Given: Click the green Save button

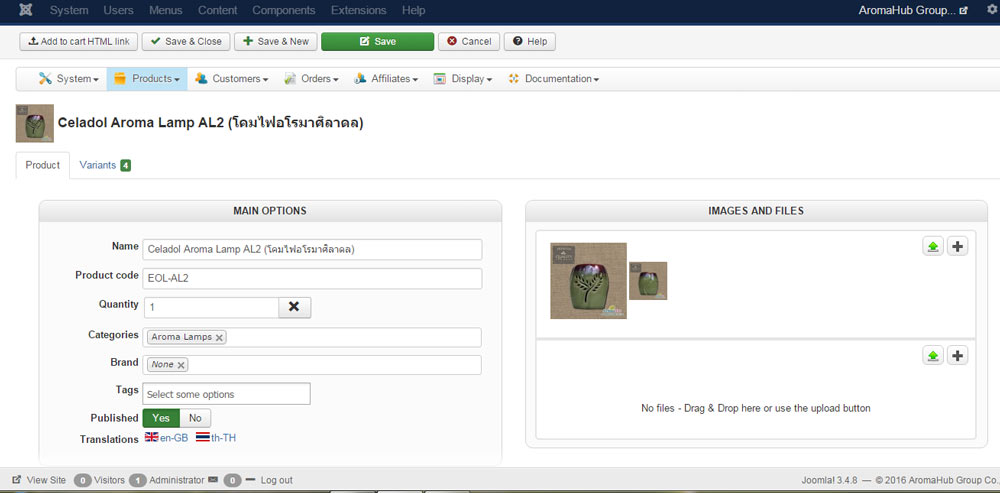Looking at the screenshot, I should click(x=378, y=41).
